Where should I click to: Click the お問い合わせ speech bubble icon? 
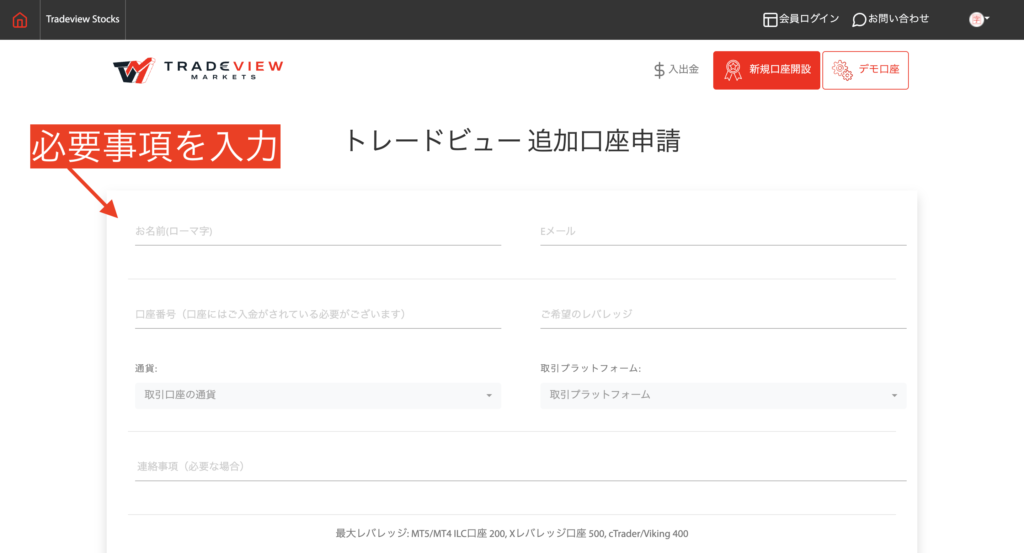tap(859, 20)
